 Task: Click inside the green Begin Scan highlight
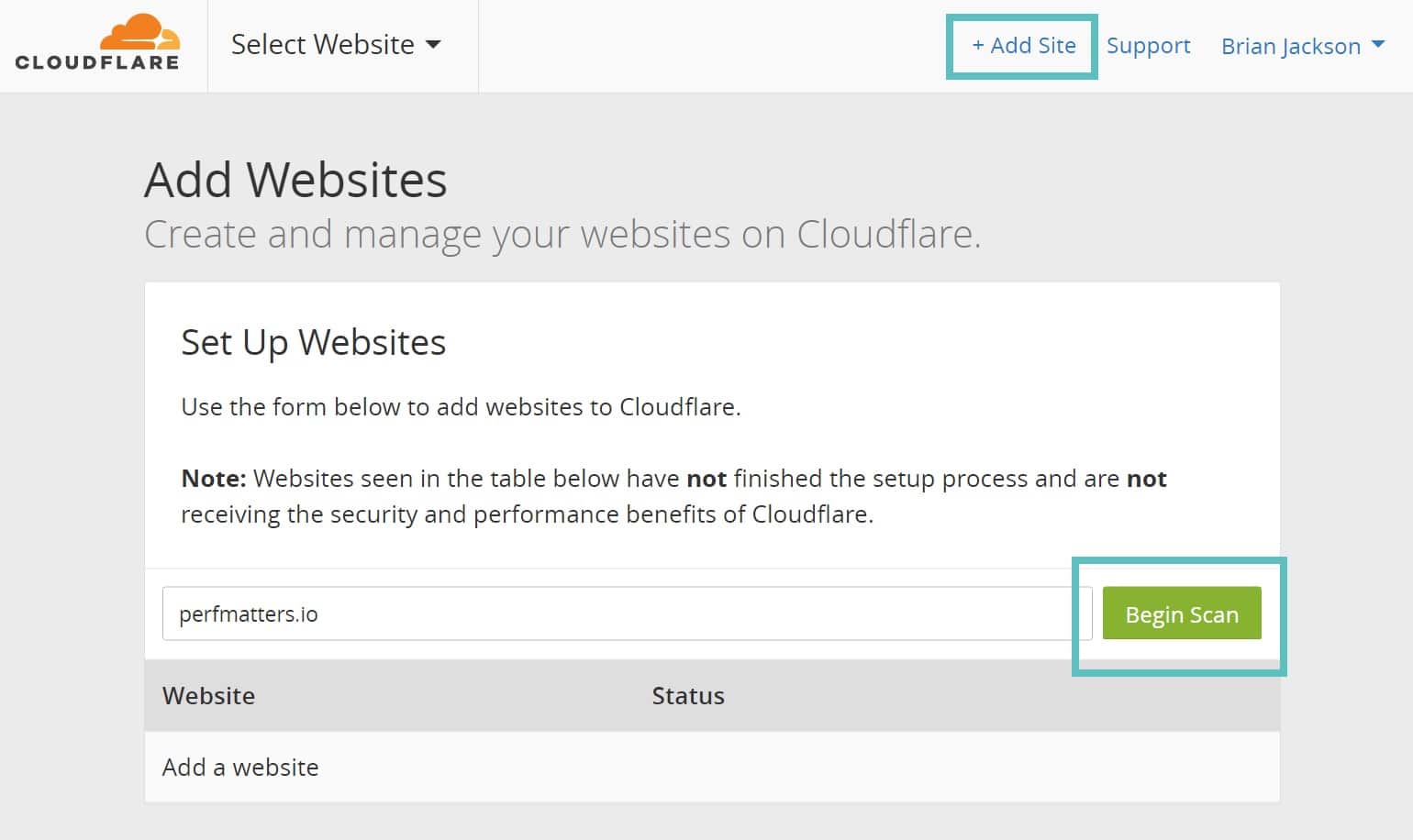[1181, 613]
